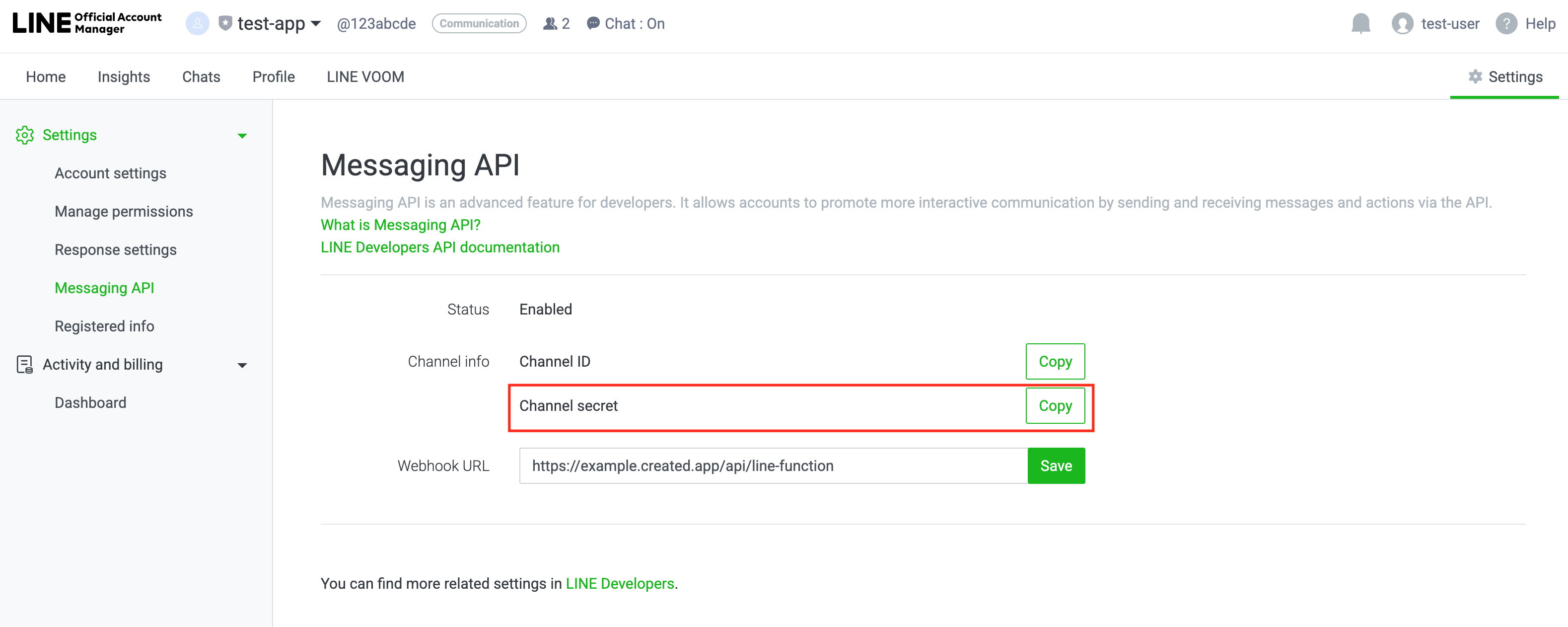The image size is (1568, 627).
Task: Copy the Channel secret
Action: tap(1054, 406)
